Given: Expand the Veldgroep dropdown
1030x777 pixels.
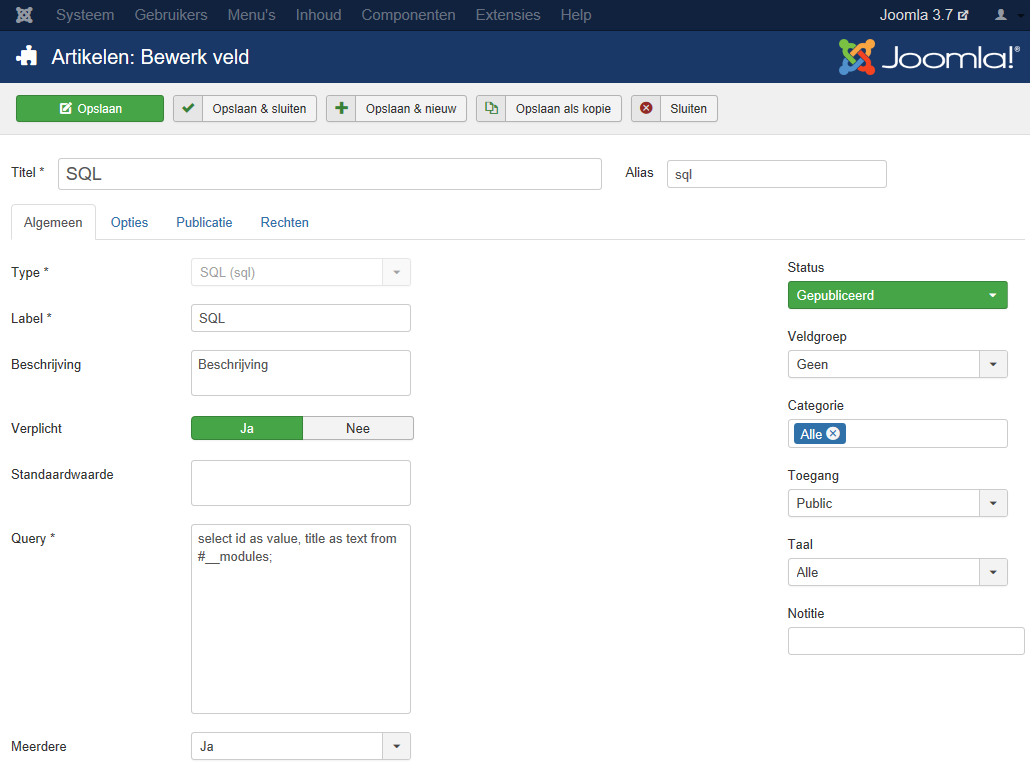Looking at the screenshot, I should 897,365.
